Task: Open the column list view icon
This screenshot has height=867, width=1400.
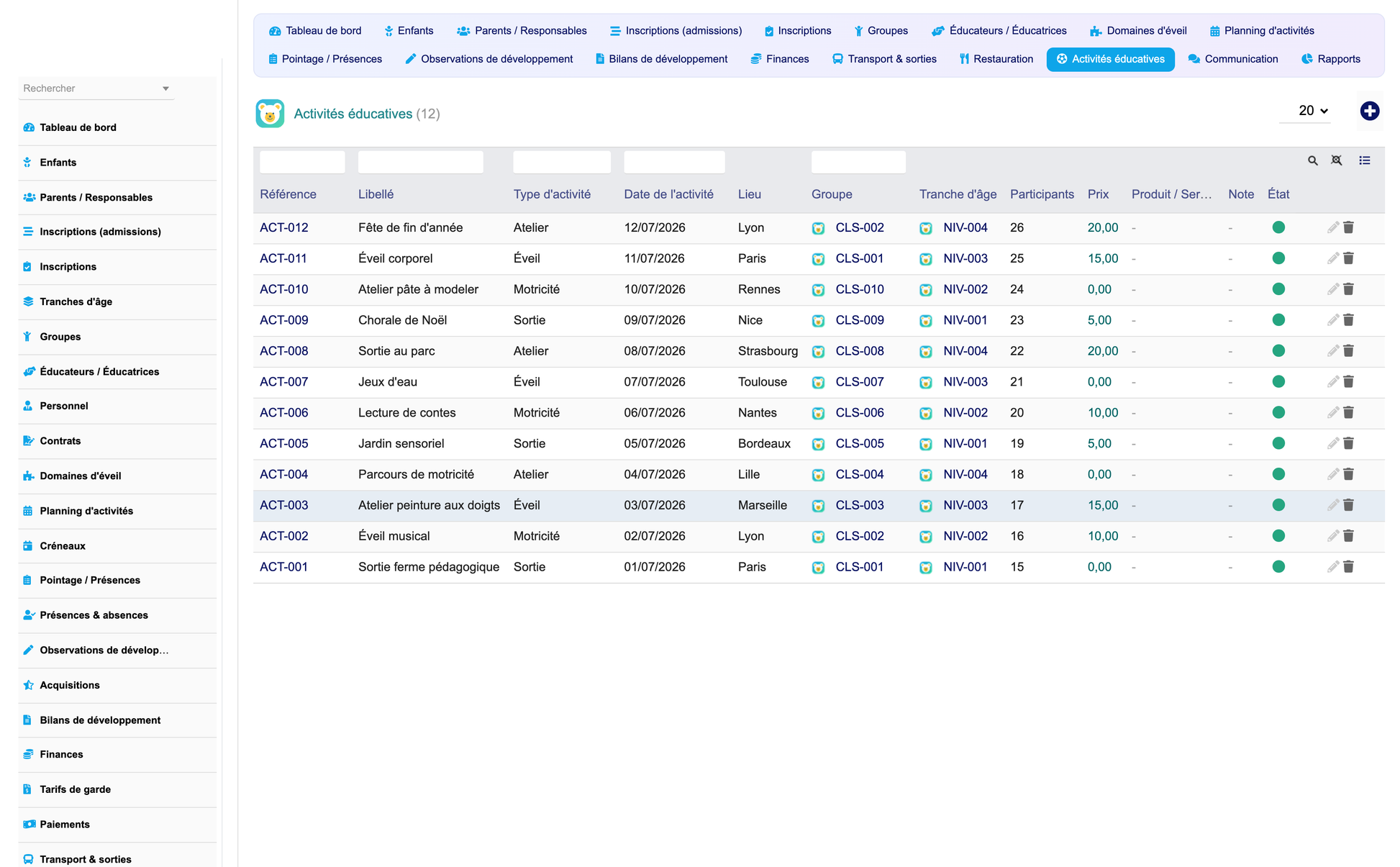Action: pos(1364,160)
